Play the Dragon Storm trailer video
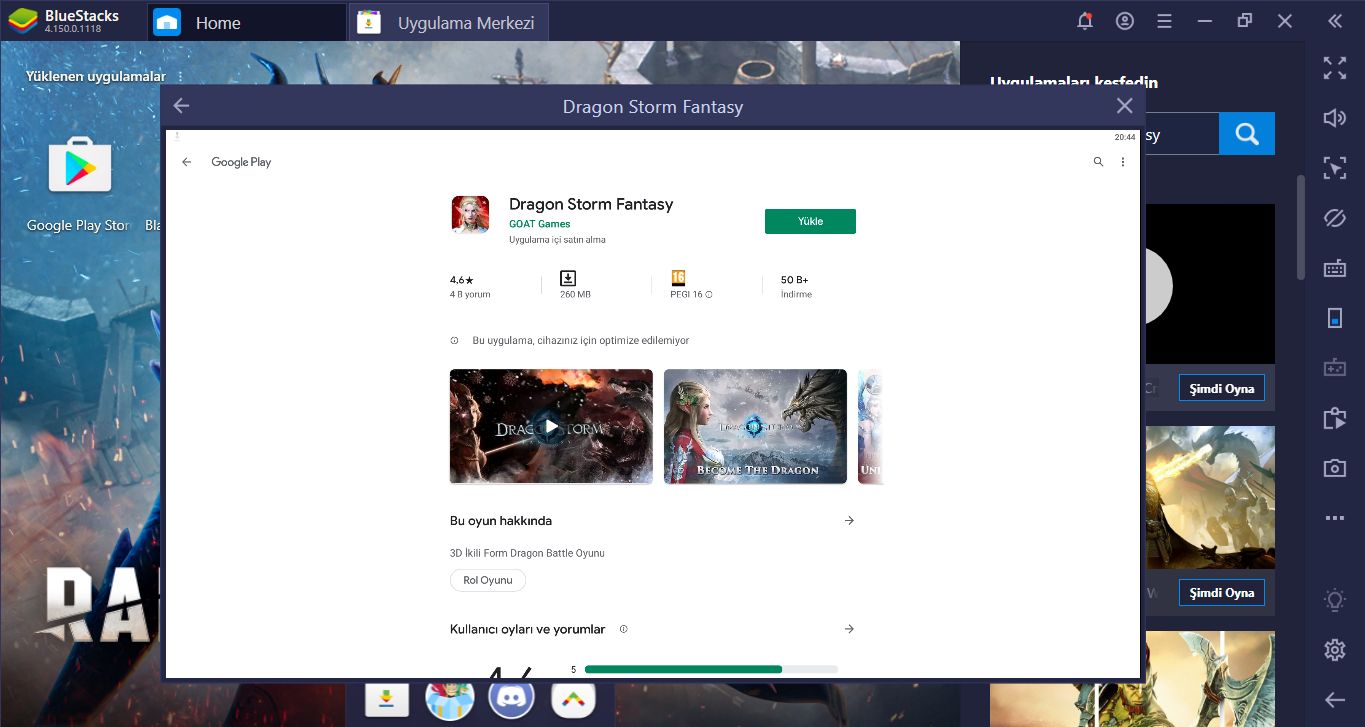The height and width of the screenshot is (727, 1365). tap(551, 427)
